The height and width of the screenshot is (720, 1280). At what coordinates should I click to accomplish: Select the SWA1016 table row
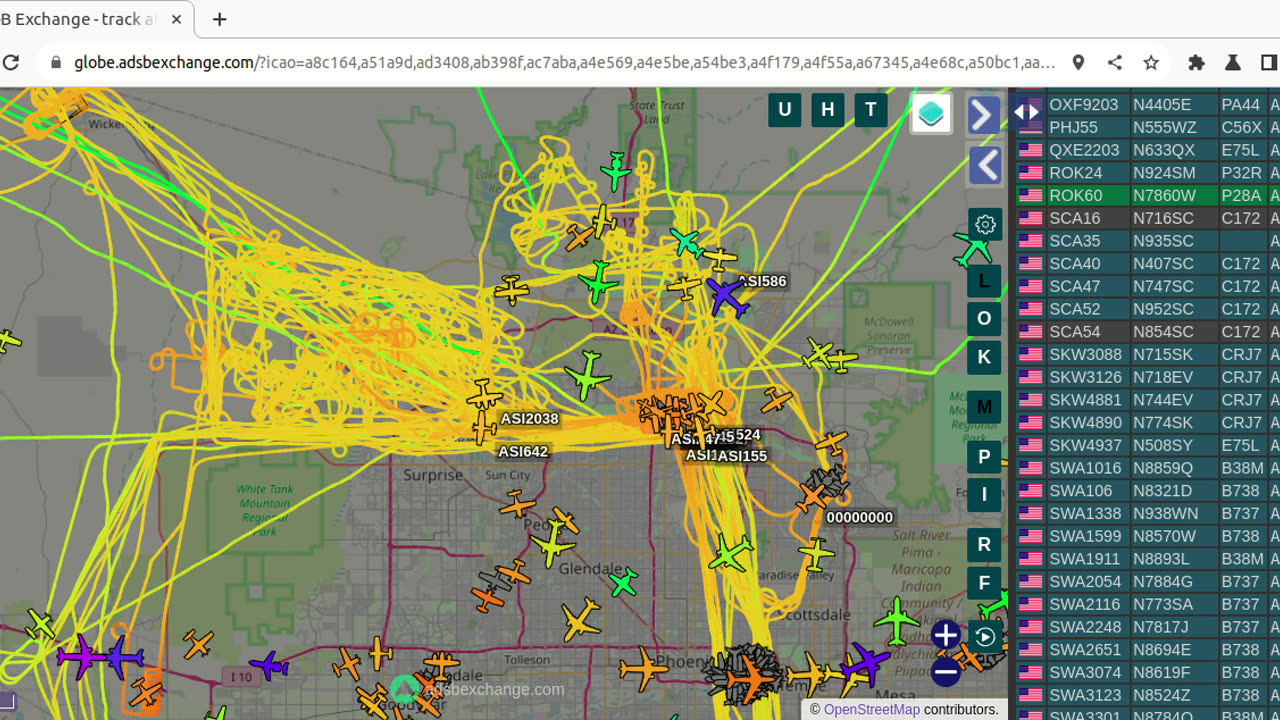pos(1147,468)
